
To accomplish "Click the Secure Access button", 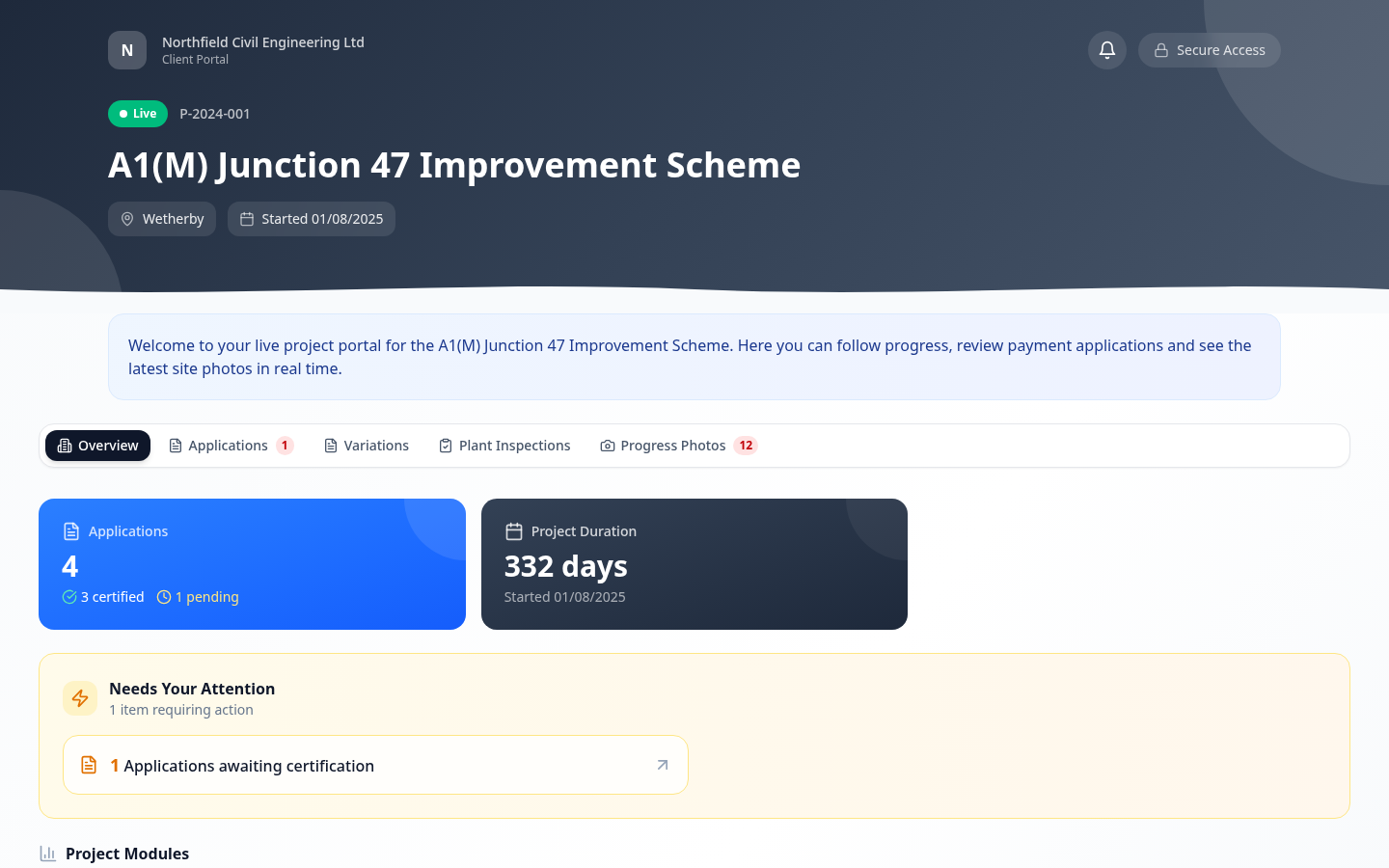I will tap(1210, 50).
